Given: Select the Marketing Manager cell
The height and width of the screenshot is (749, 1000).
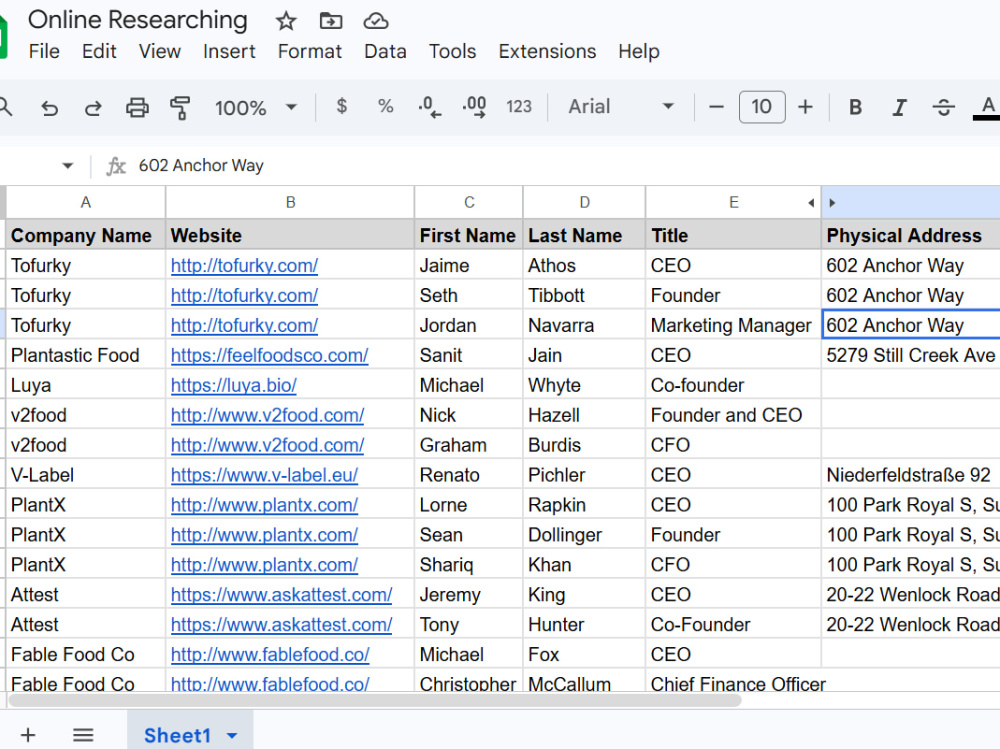Looking at the screenshot, I should pos(733,325).
